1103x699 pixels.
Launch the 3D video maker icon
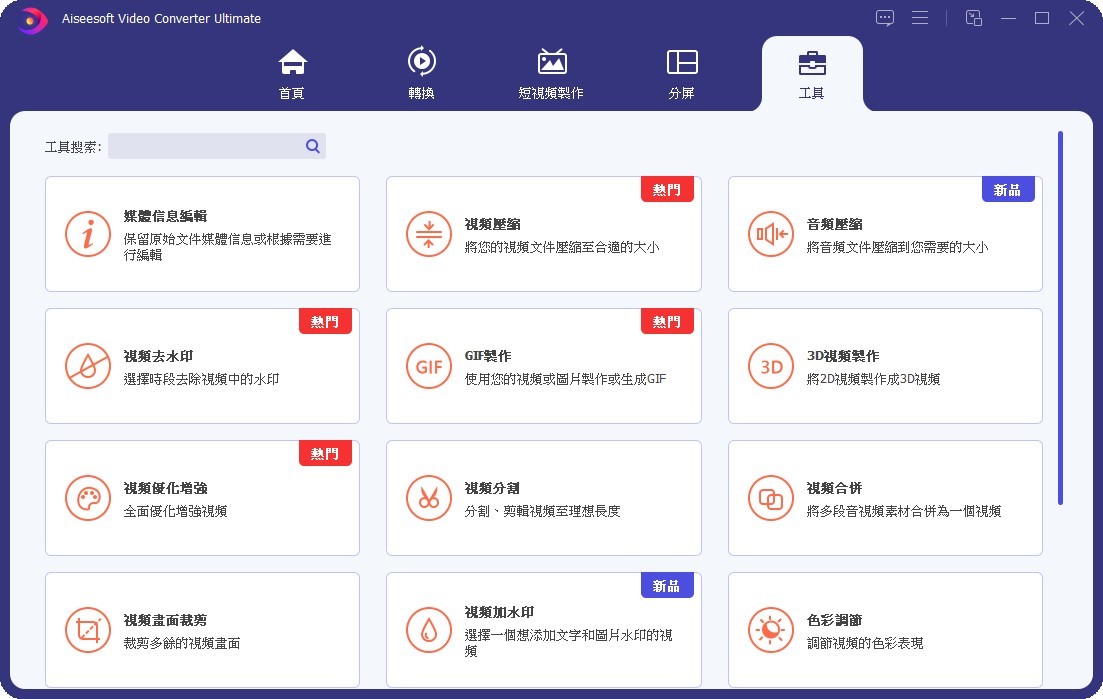771,367
